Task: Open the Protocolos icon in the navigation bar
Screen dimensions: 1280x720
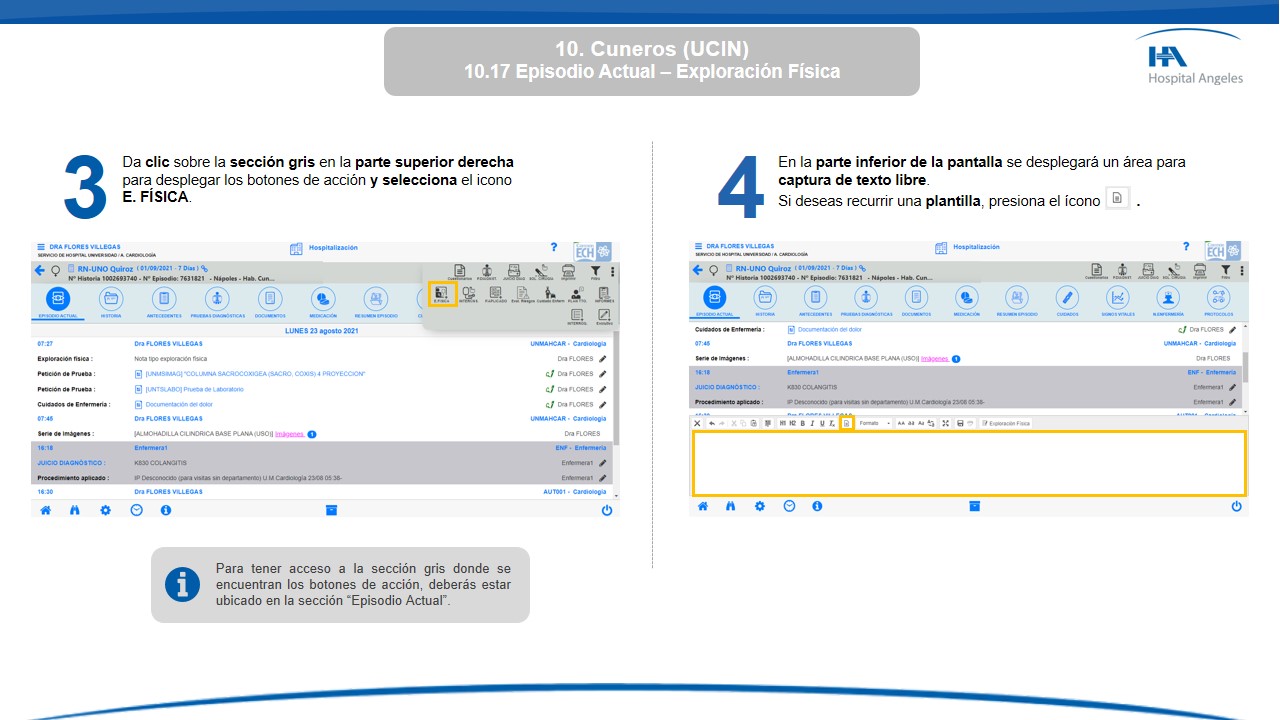Action: coord(1218,297)
